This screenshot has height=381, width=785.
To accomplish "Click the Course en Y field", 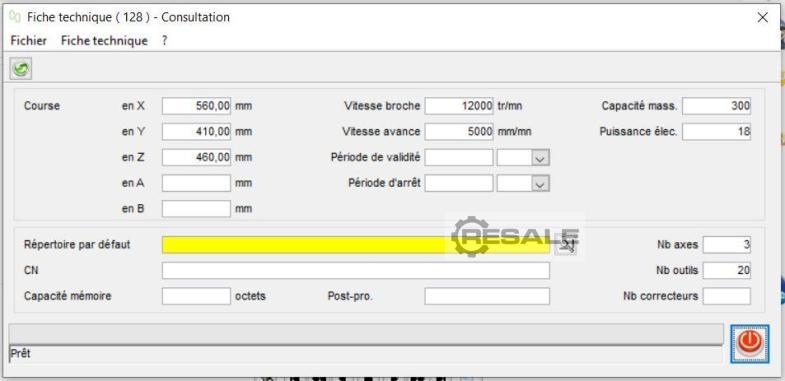I will (196, 132).
